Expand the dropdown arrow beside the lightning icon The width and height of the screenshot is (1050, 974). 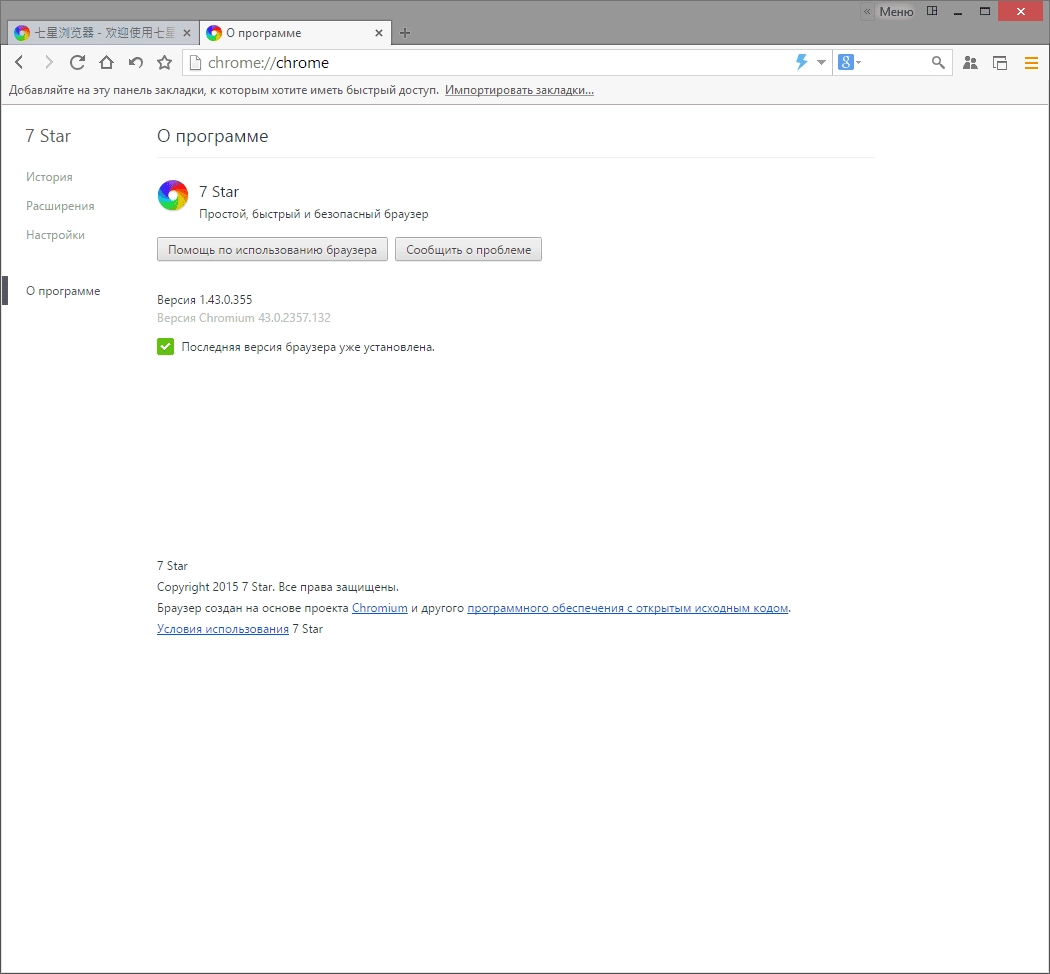[x=822, y=62]
